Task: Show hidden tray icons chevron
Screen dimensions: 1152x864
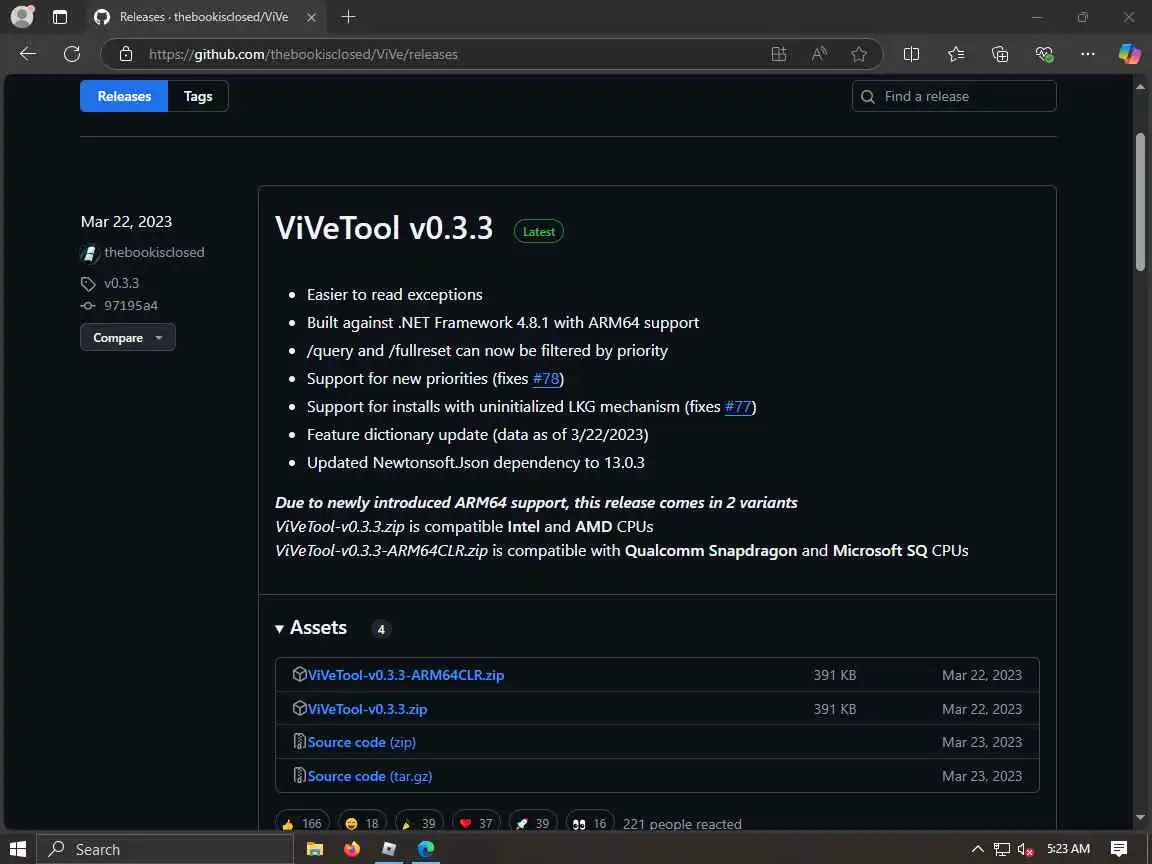Action: pyautogui.click(x=977, y=849)
